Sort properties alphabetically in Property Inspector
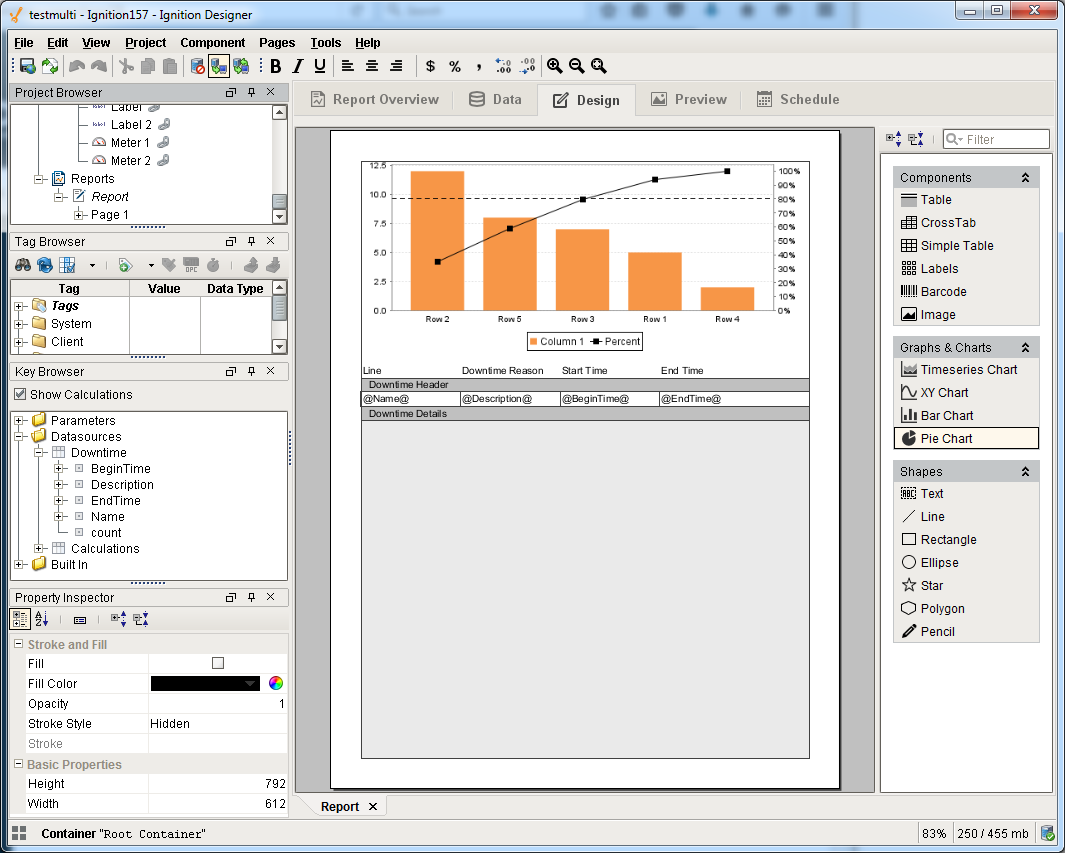This screenshot has width=1065, height=853. coord(42,620)
